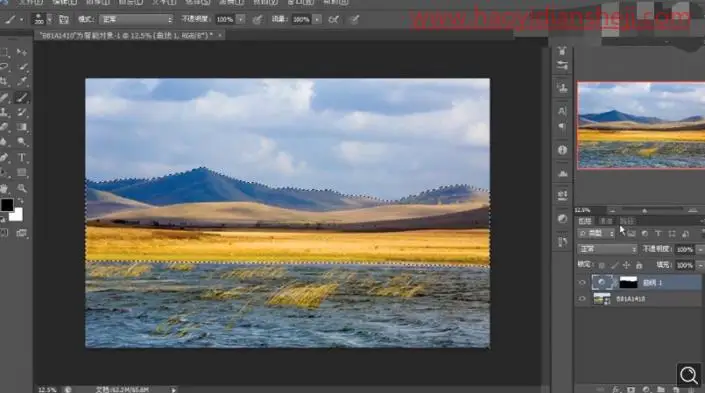This screenshot has height=393, width=705.
Task: Open the brush tool preset picker arrow
Action: (x=21, y=20)
